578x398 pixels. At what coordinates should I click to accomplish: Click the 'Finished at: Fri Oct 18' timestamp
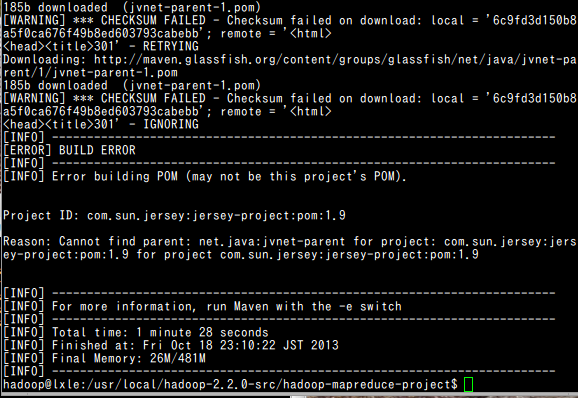[195, 345]
